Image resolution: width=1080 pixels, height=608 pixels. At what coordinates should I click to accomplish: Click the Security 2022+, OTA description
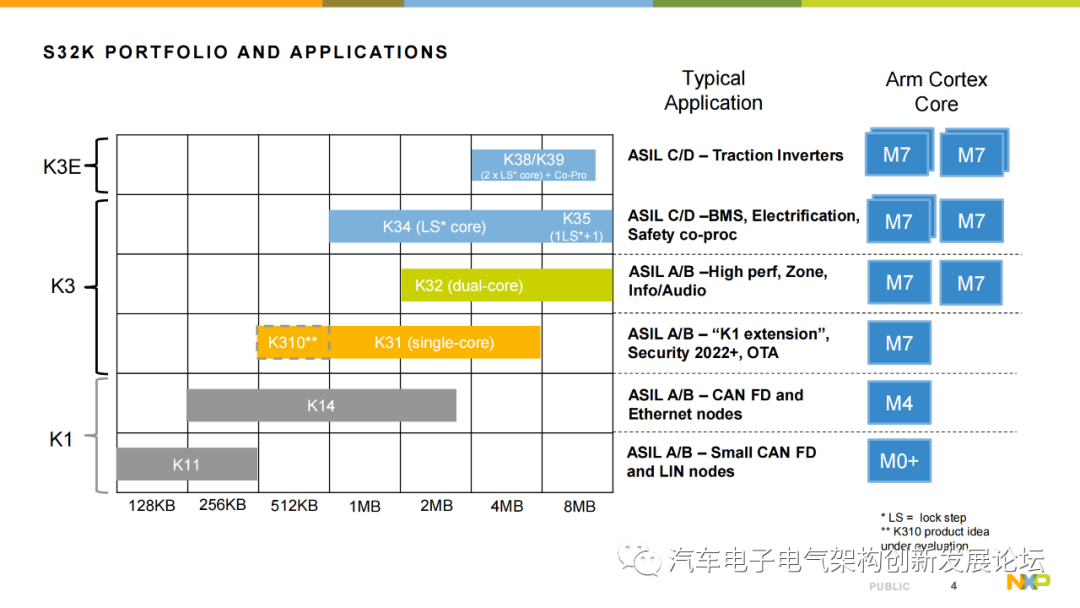(728, 343)
